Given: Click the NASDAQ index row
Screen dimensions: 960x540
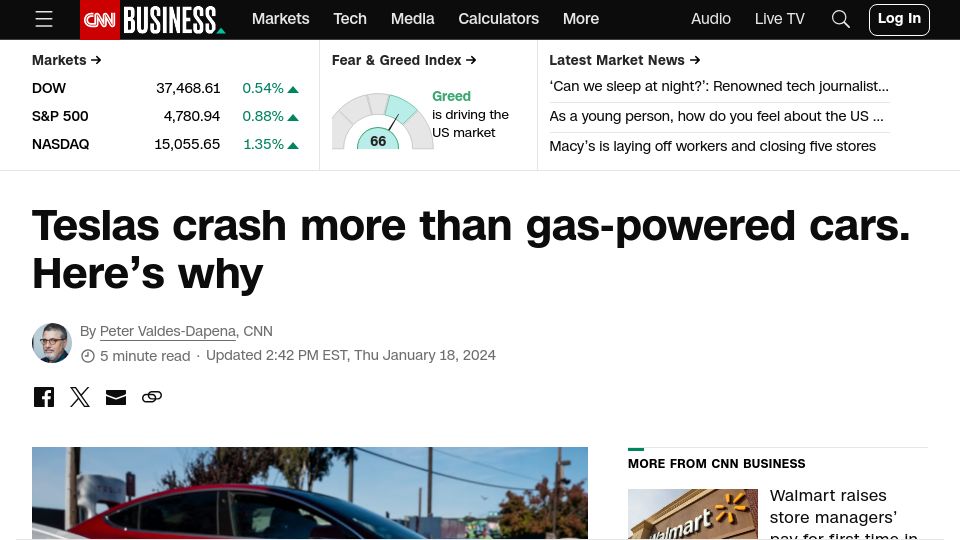Looking at the screenshot, I should click(165, 144).
